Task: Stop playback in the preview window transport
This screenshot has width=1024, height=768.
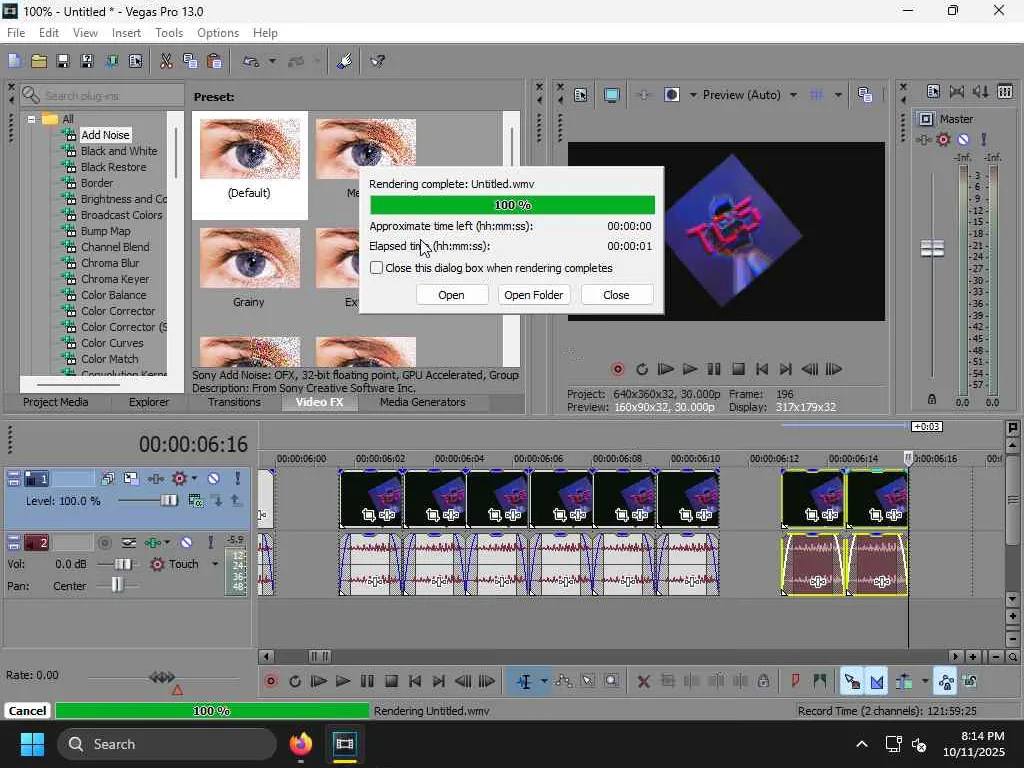Action: pyautogui.click(x=738, y=370)
